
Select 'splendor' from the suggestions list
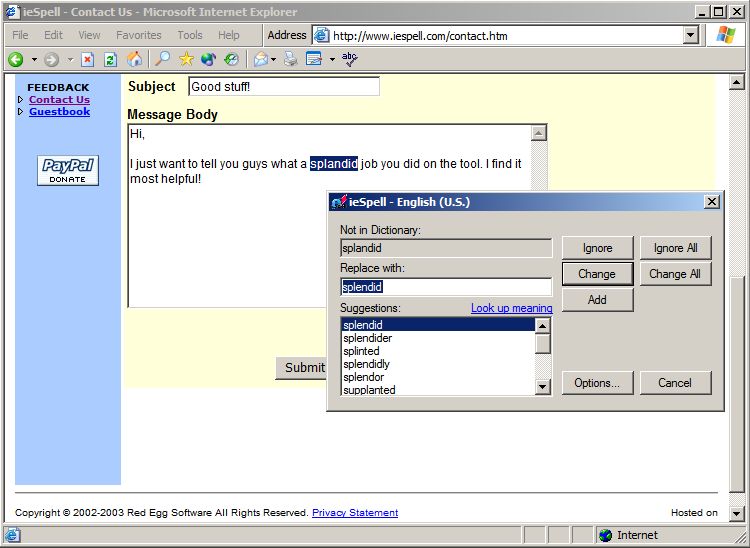pyautogui.click(x=364, y=377)
